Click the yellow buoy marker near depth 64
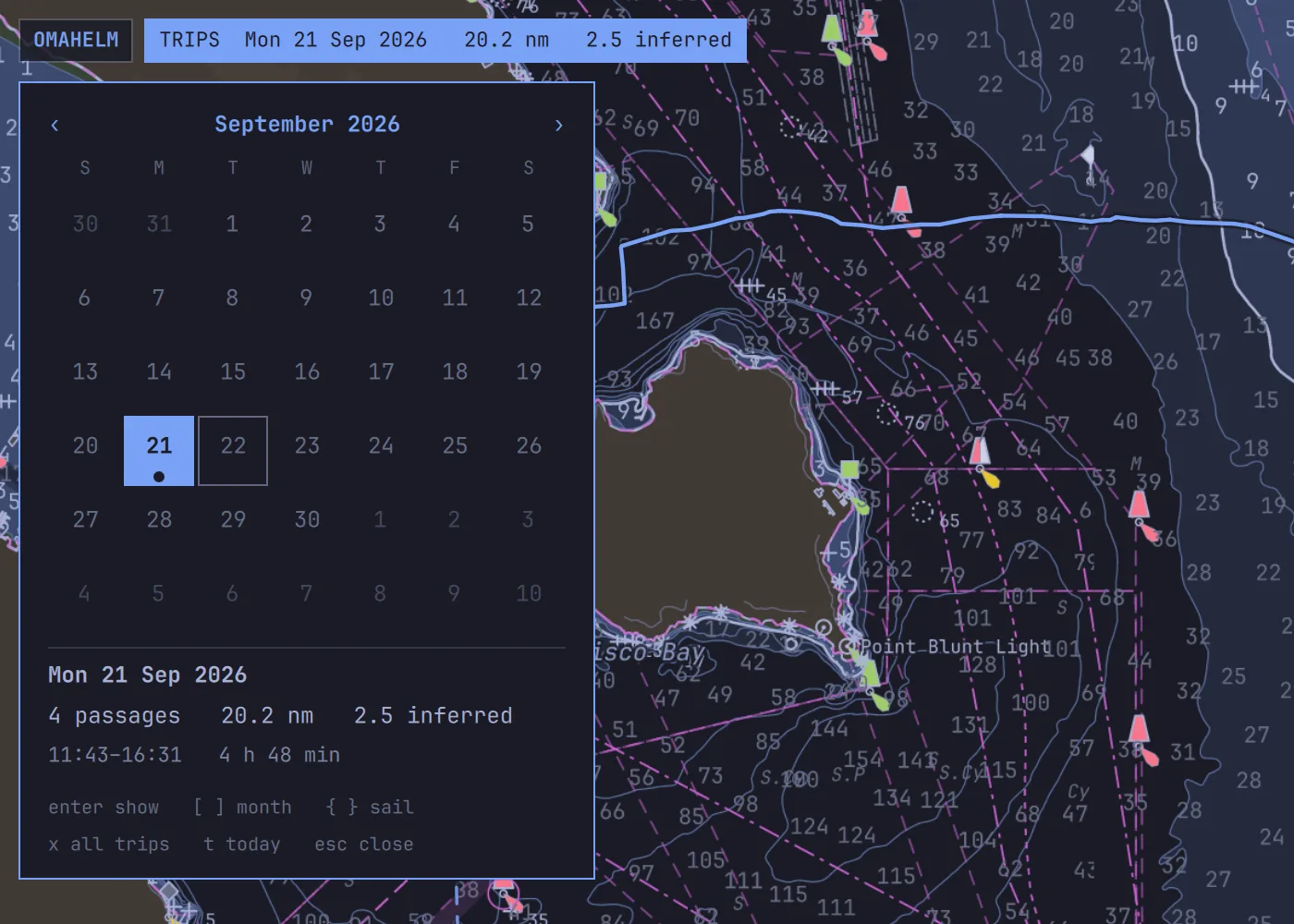The image size is (1294, 924). tap(990, 479)
